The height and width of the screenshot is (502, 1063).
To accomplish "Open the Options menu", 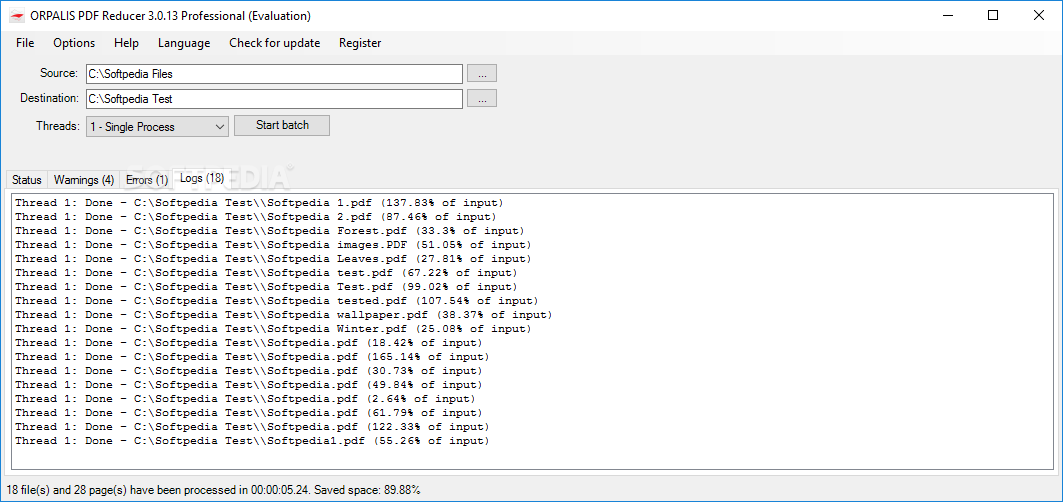I will 74,43.
